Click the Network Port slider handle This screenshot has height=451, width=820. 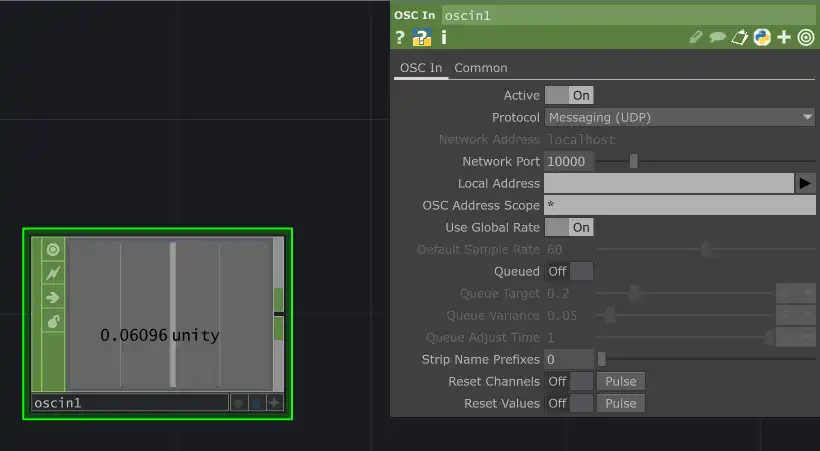point(633,162)
